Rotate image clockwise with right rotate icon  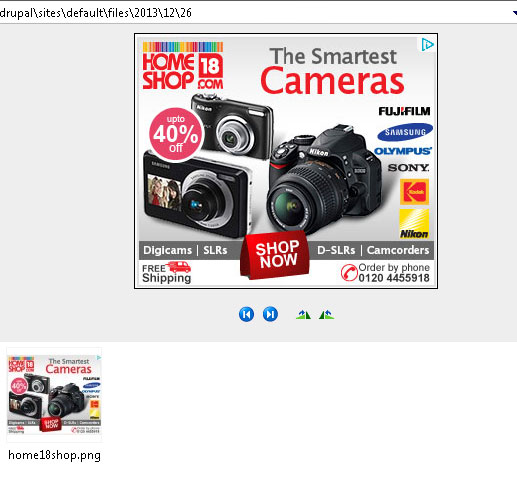point(326,314)
